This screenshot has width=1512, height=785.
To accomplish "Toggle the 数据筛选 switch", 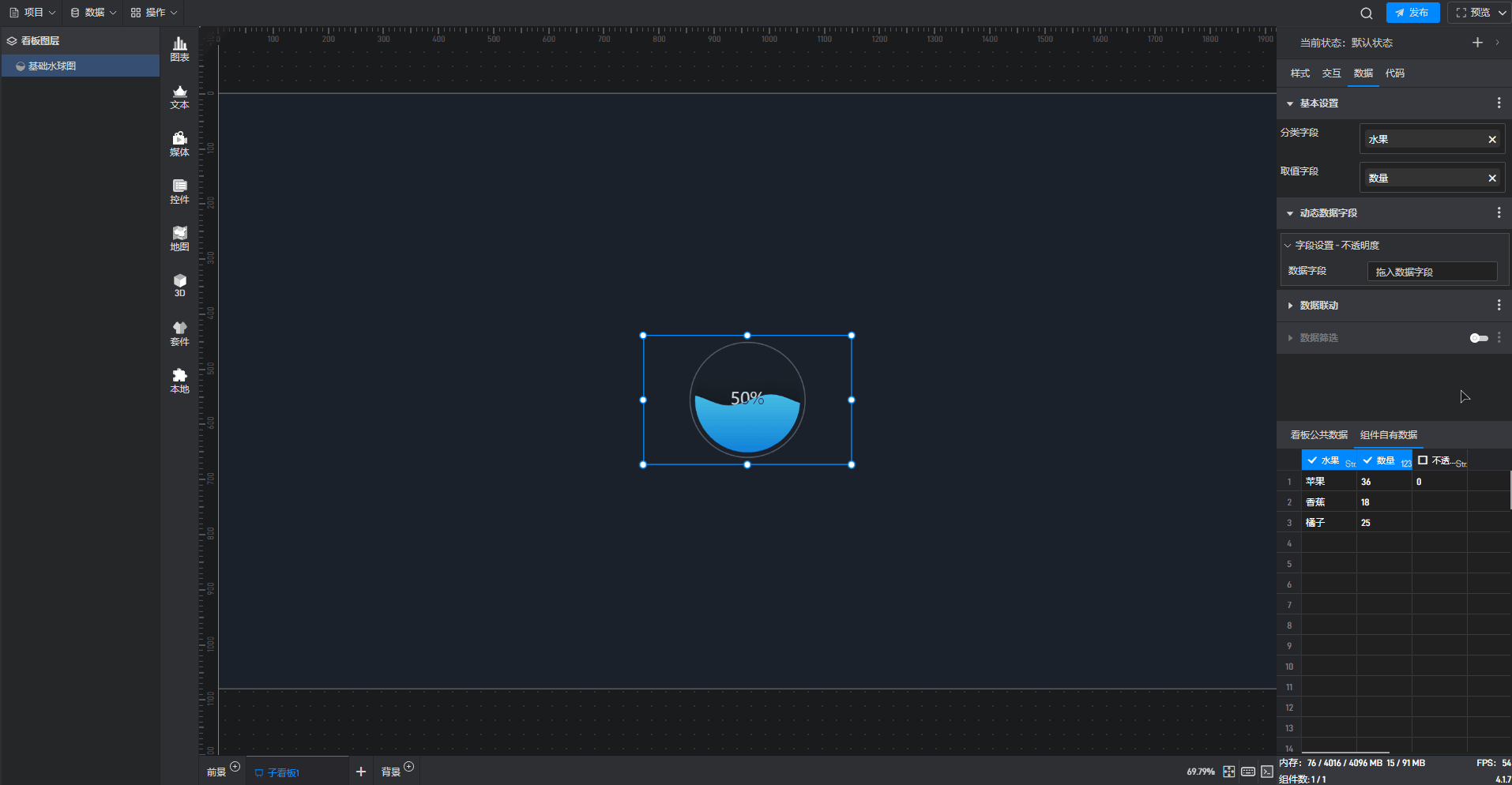I will click(x=1478, y=338).
